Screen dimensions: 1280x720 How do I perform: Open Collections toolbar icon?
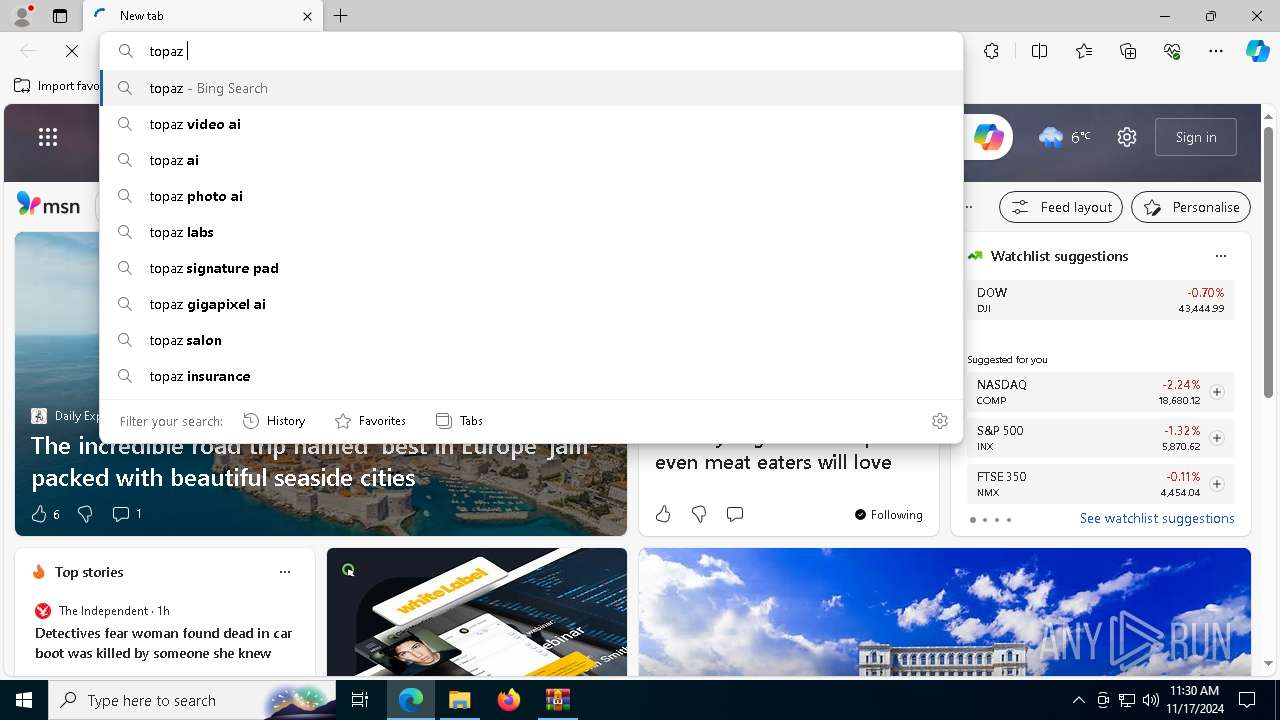[1128, 51]
